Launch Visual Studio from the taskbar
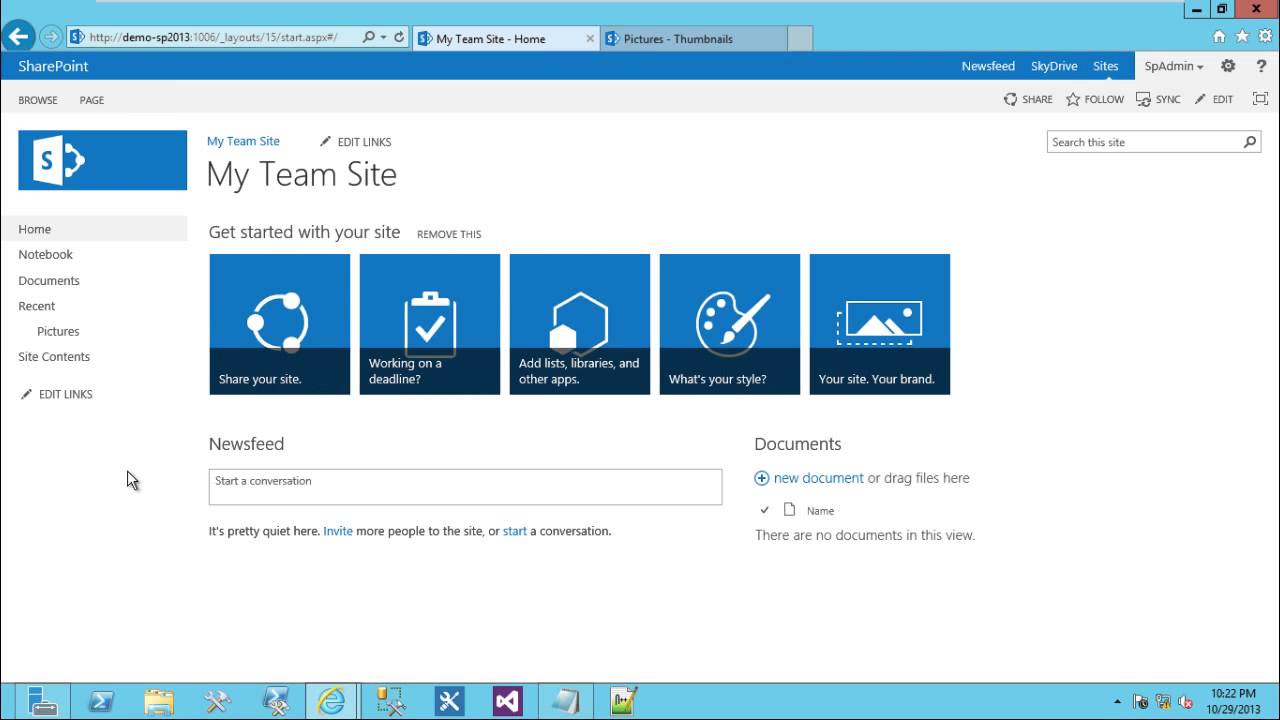Screen dimensions: 1280x720 click(x=507, y=700)
